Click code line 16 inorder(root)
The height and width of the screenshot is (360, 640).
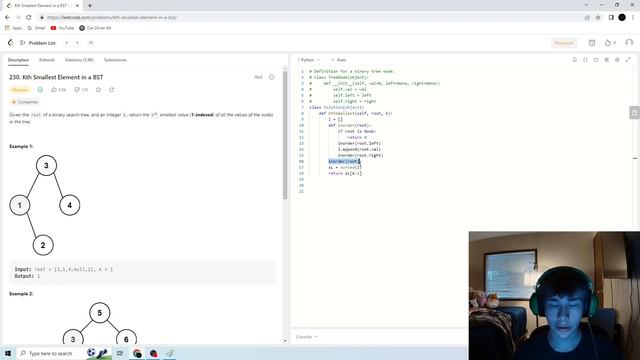pos(344,161)
